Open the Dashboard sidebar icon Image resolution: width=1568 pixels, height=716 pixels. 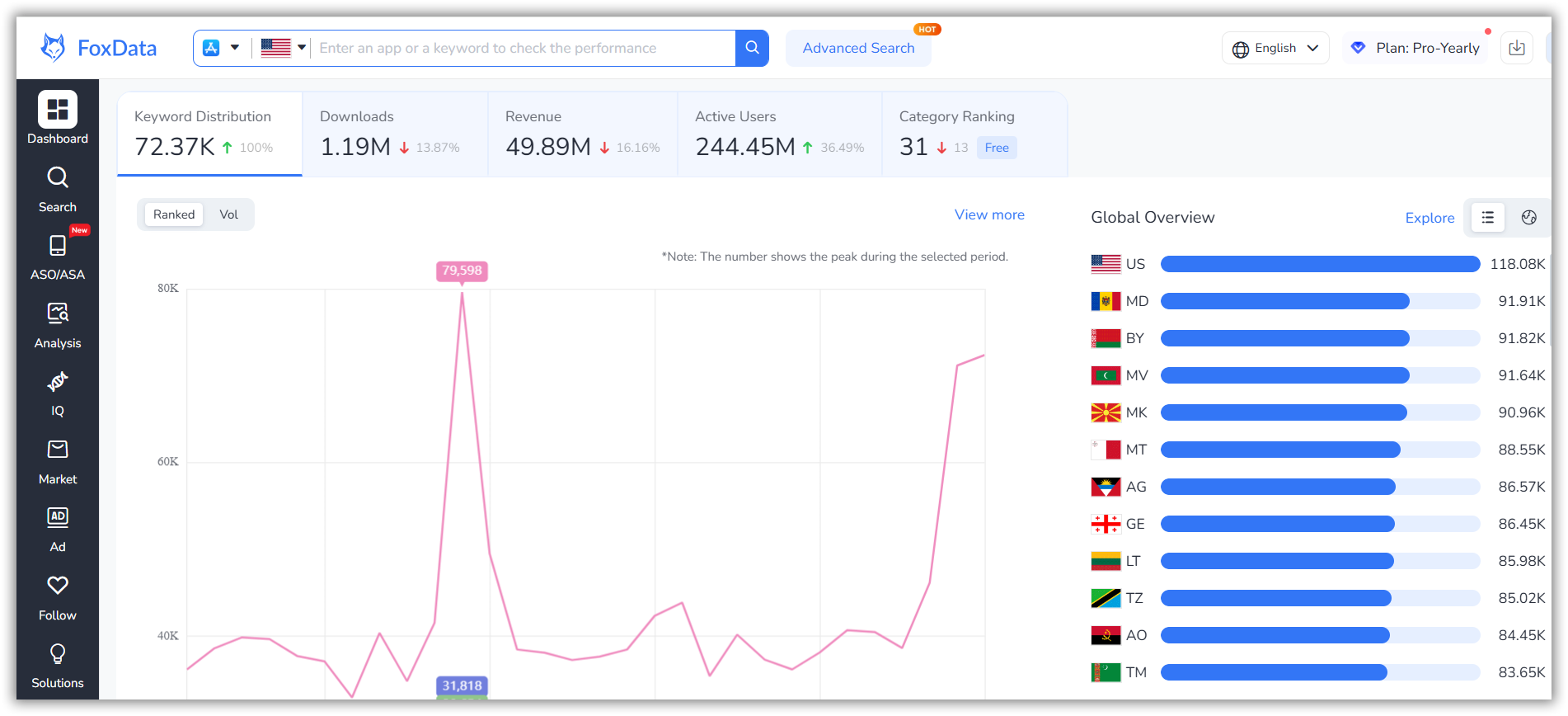click(58, 110)
